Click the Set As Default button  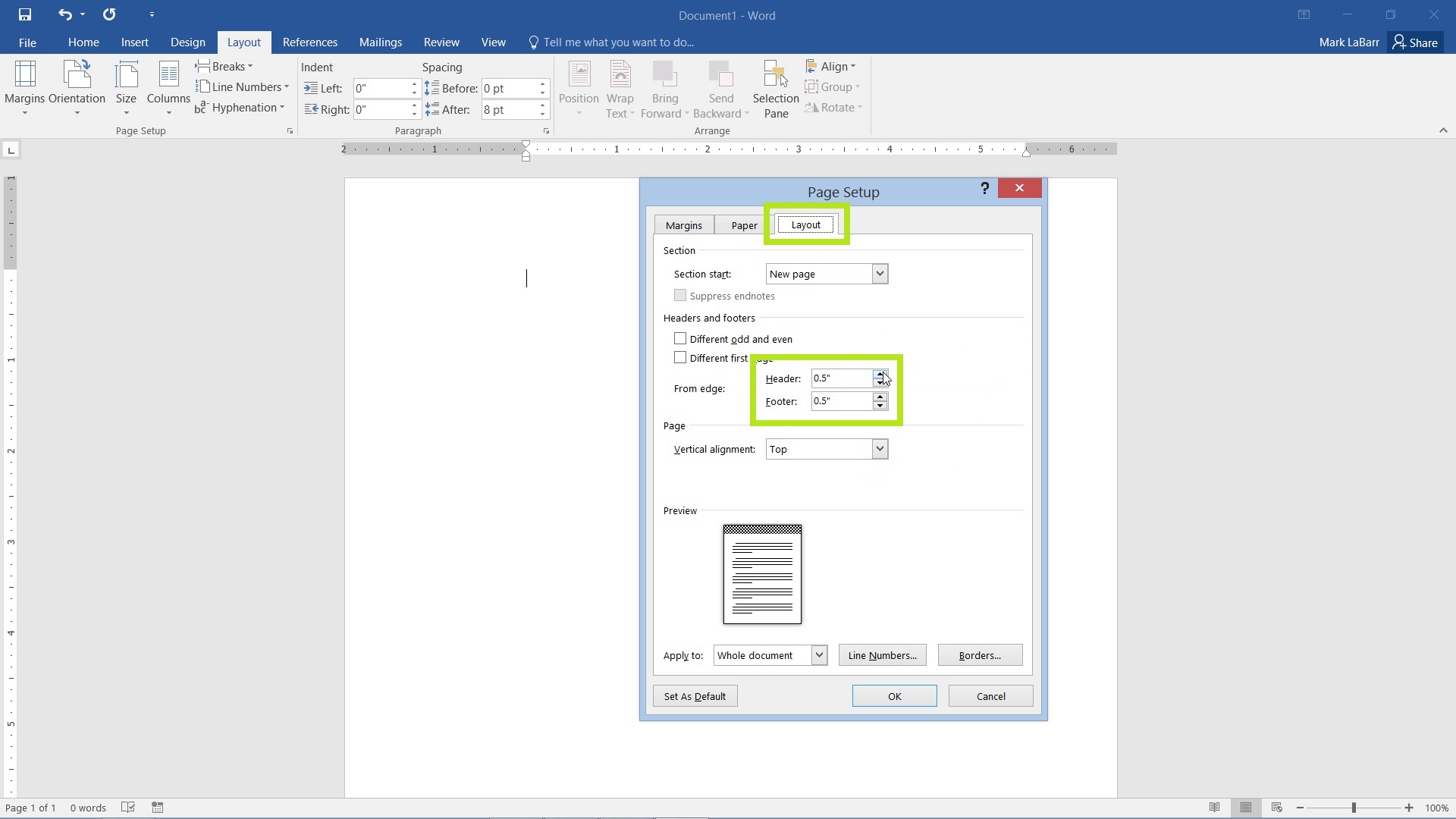coord(694,696)
